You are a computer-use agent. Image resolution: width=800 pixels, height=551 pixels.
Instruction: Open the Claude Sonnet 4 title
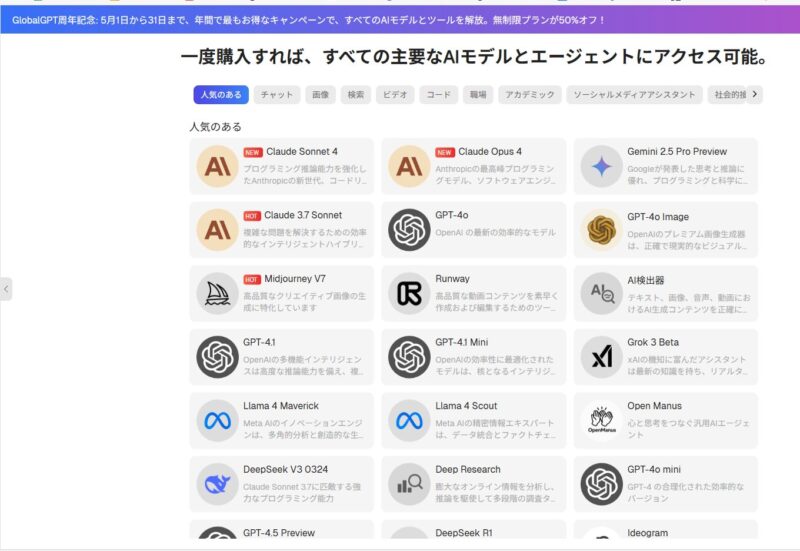pyautogui.click(x=302, y=152)
